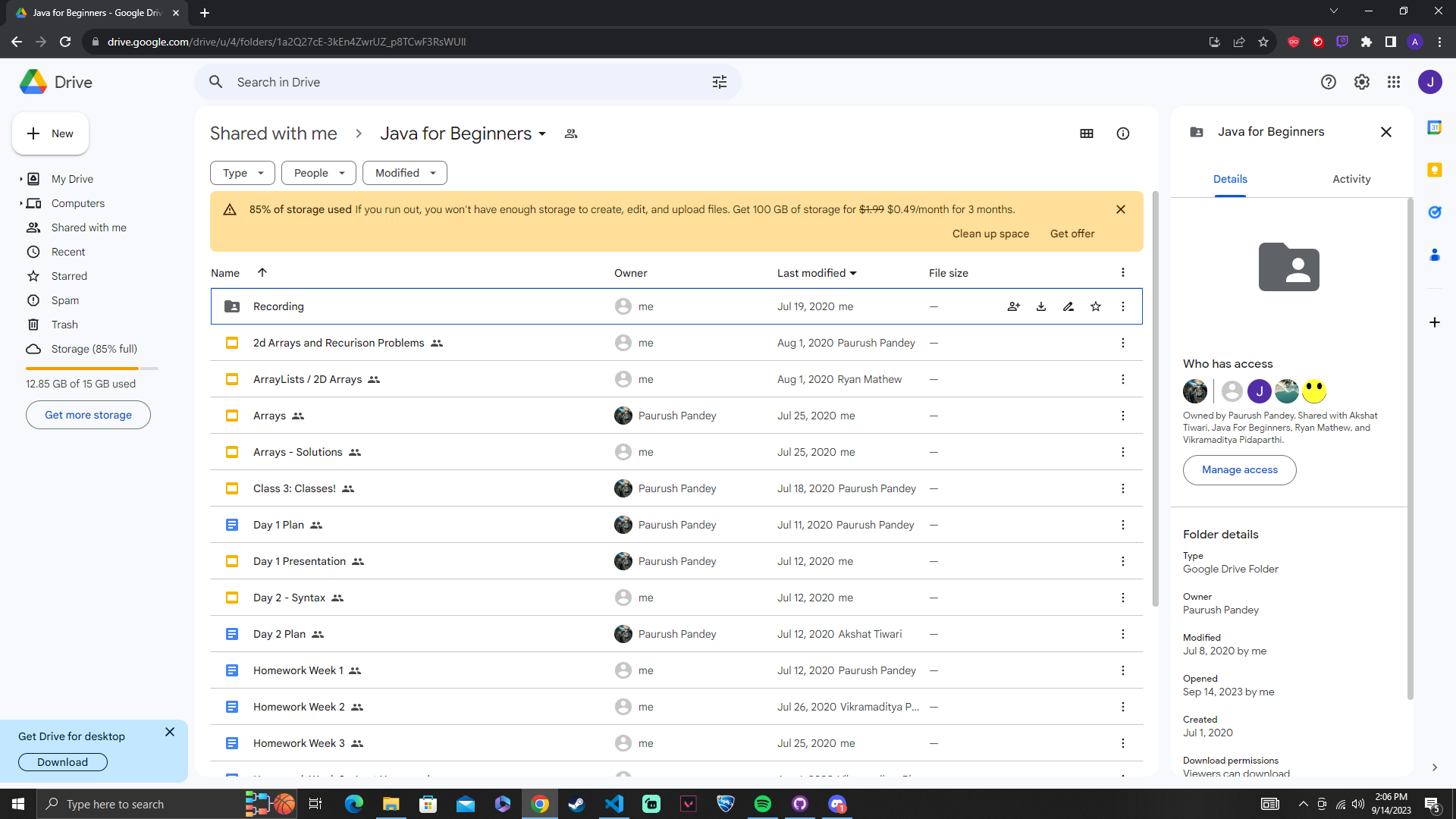Navigate to Shared with me breadcrumb
The width and height of the screenshot is (1456, 819).
273,133
